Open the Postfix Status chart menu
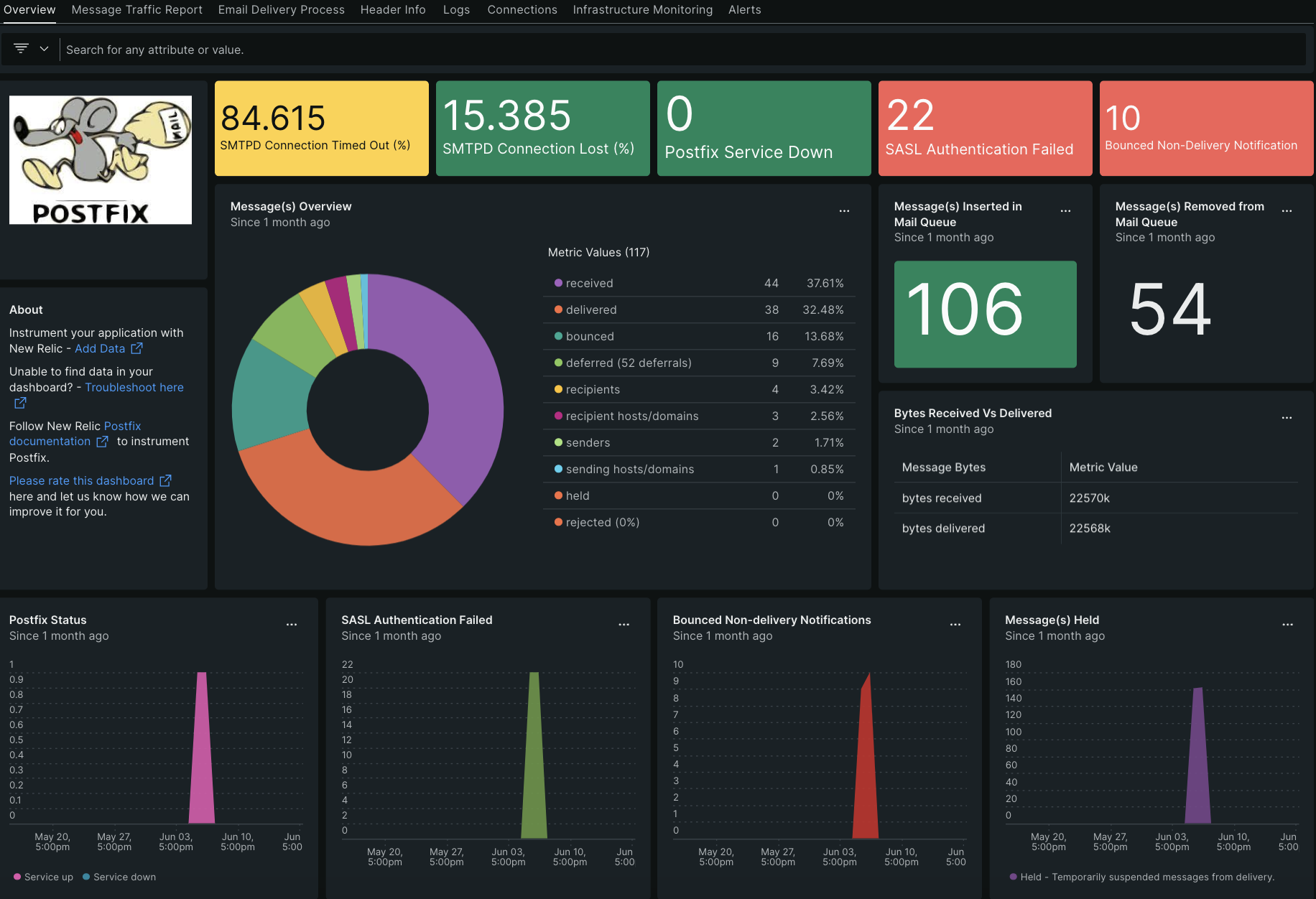Image resolution: width=1316 pixels, height=899 pixels. [292, 624]
